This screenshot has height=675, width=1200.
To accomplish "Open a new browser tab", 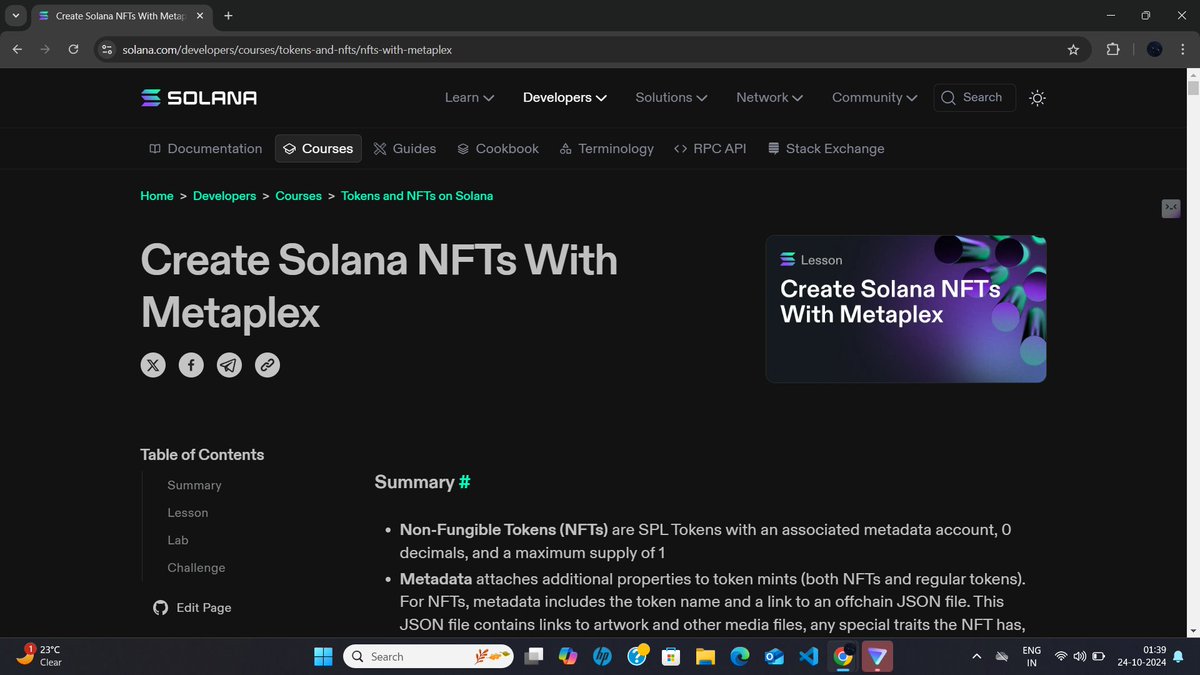I will pyautogui.click(x=229, y=16).
